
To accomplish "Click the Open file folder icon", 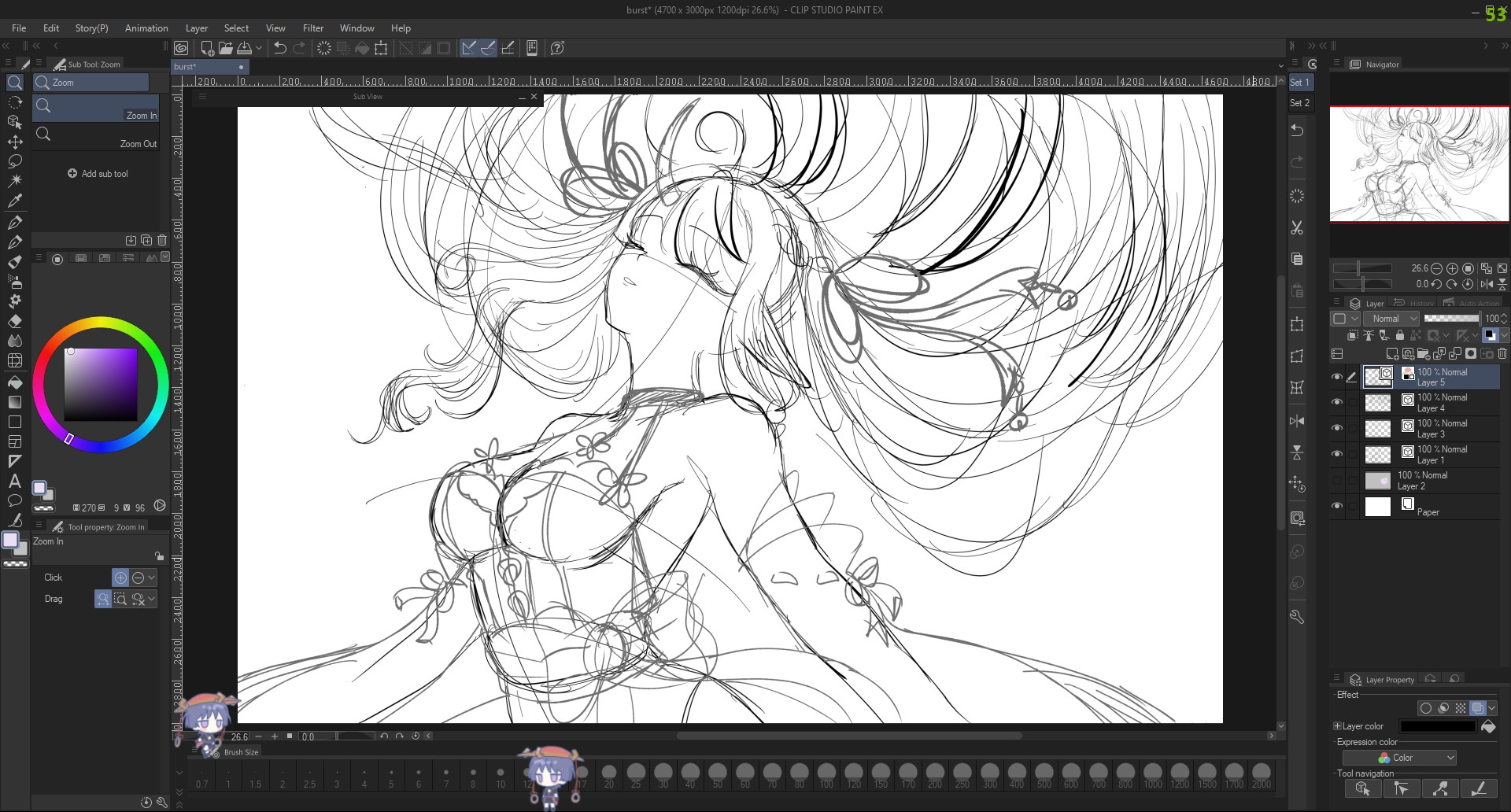I will tap(226, 48).
